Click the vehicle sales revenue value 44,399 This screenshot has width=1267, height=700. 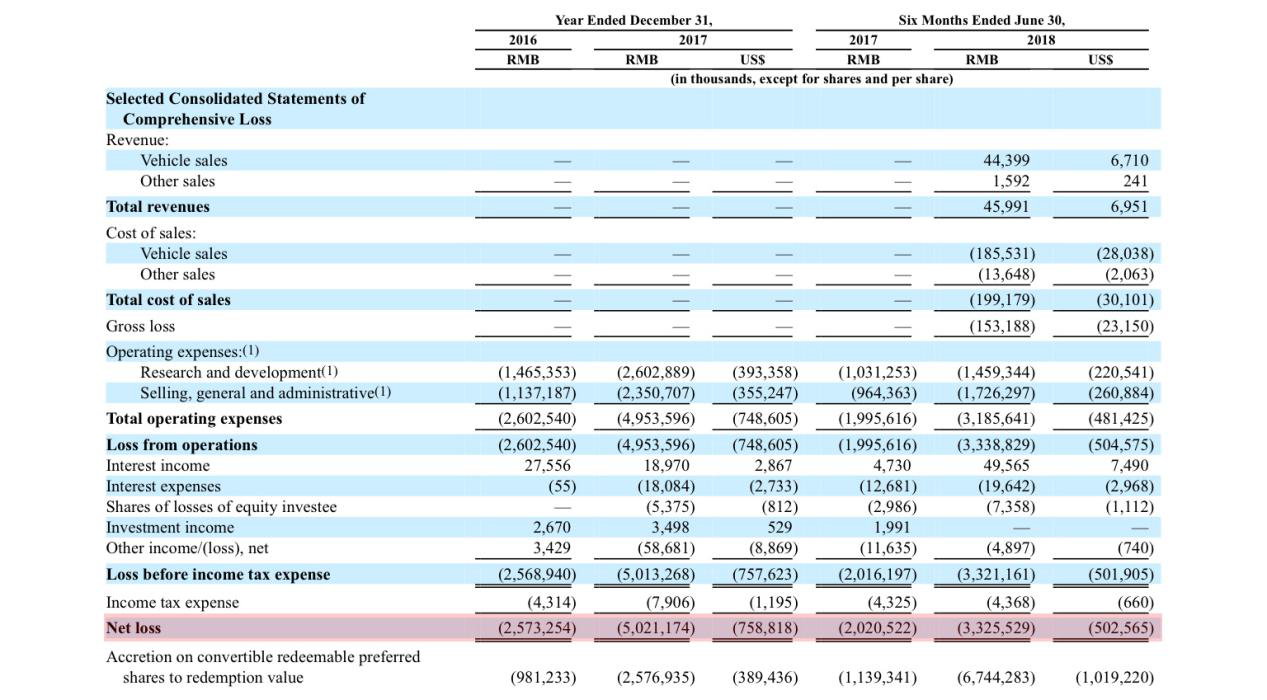pyautogui.click(x=1007, y=160)
